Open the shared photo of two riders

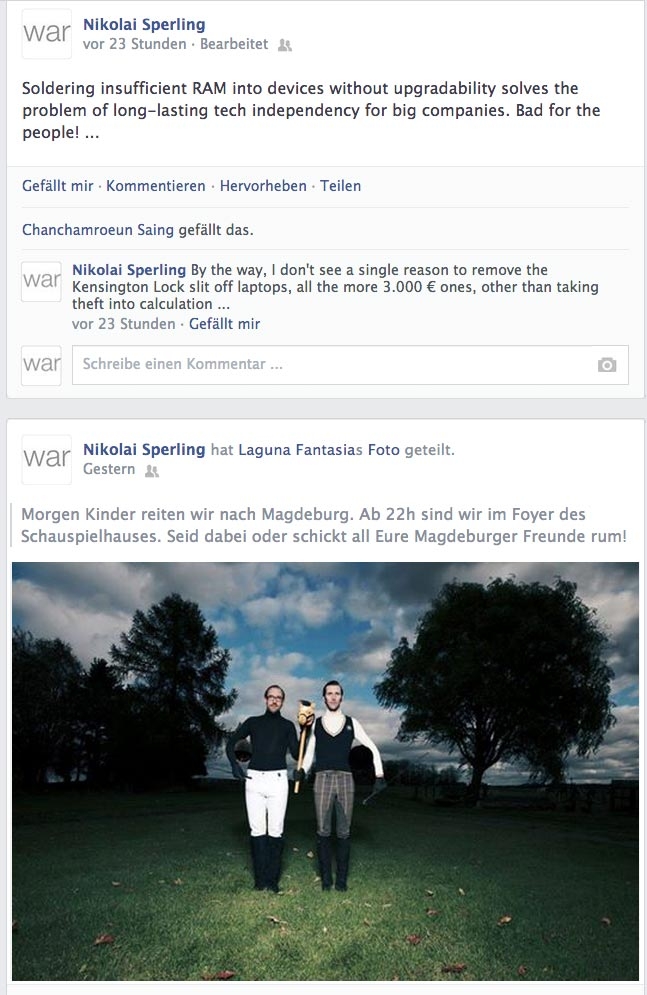pyautogui.click(x=325, y=771)
